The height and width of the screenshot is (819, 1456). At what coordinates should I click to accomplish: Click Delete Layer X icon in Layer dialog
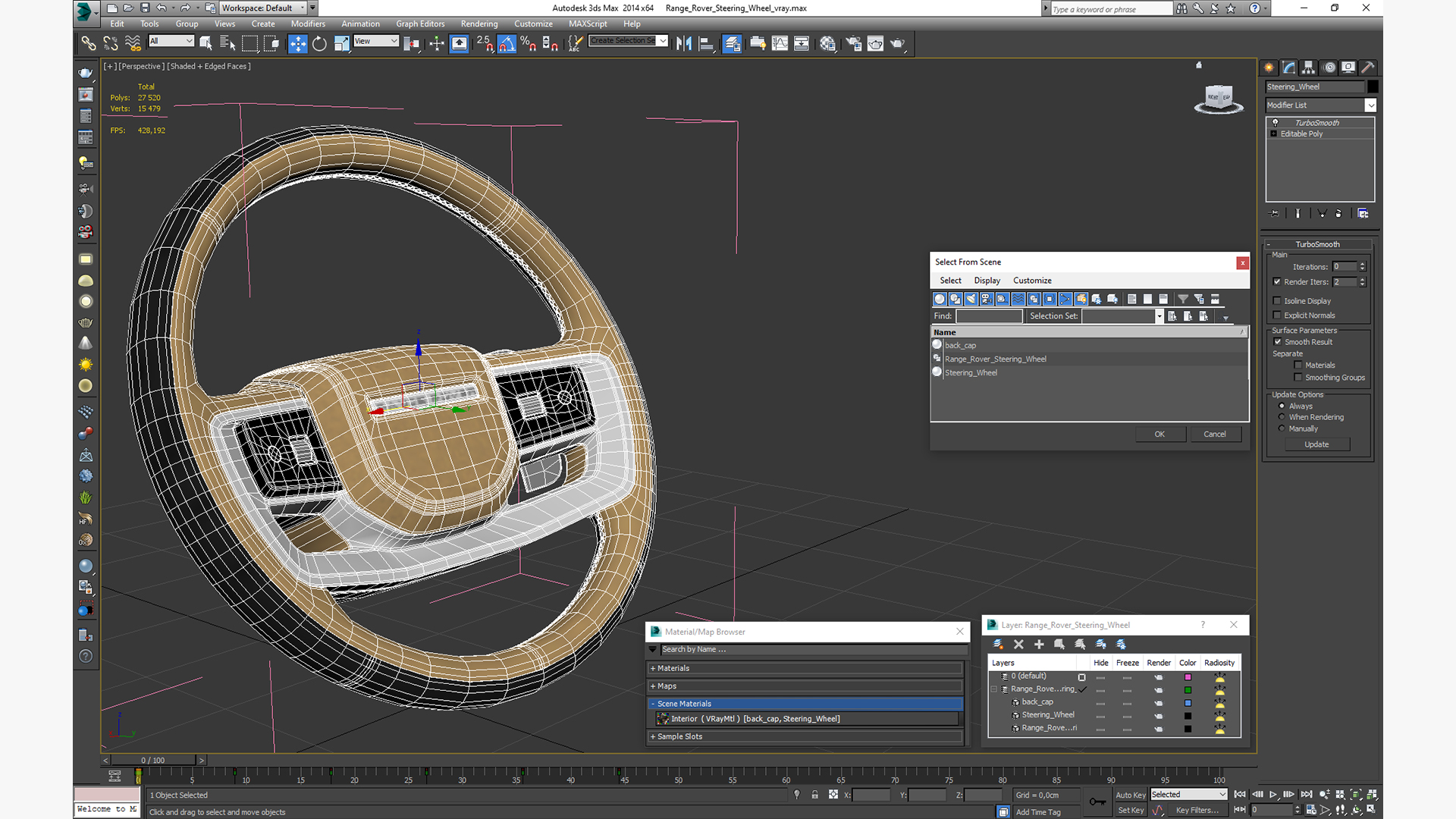tap(1018, 644)
